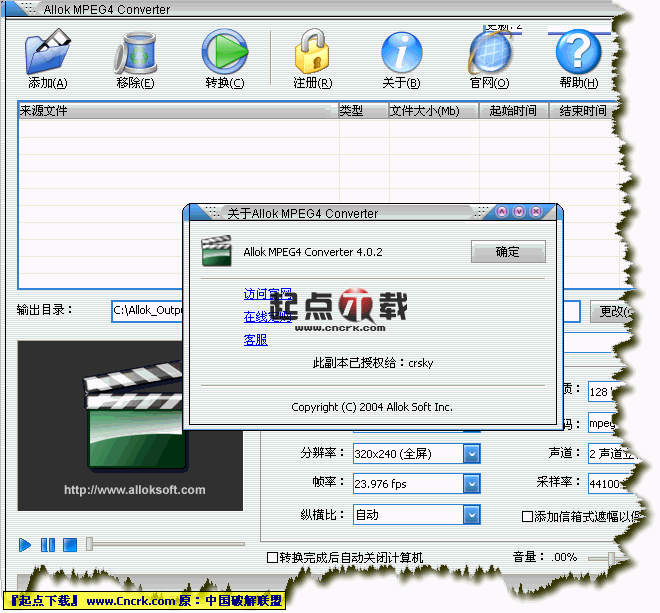Click the 起始时间 column header
Screen dimensions: 660x613
pyautogui.click(x=514, y=111)
